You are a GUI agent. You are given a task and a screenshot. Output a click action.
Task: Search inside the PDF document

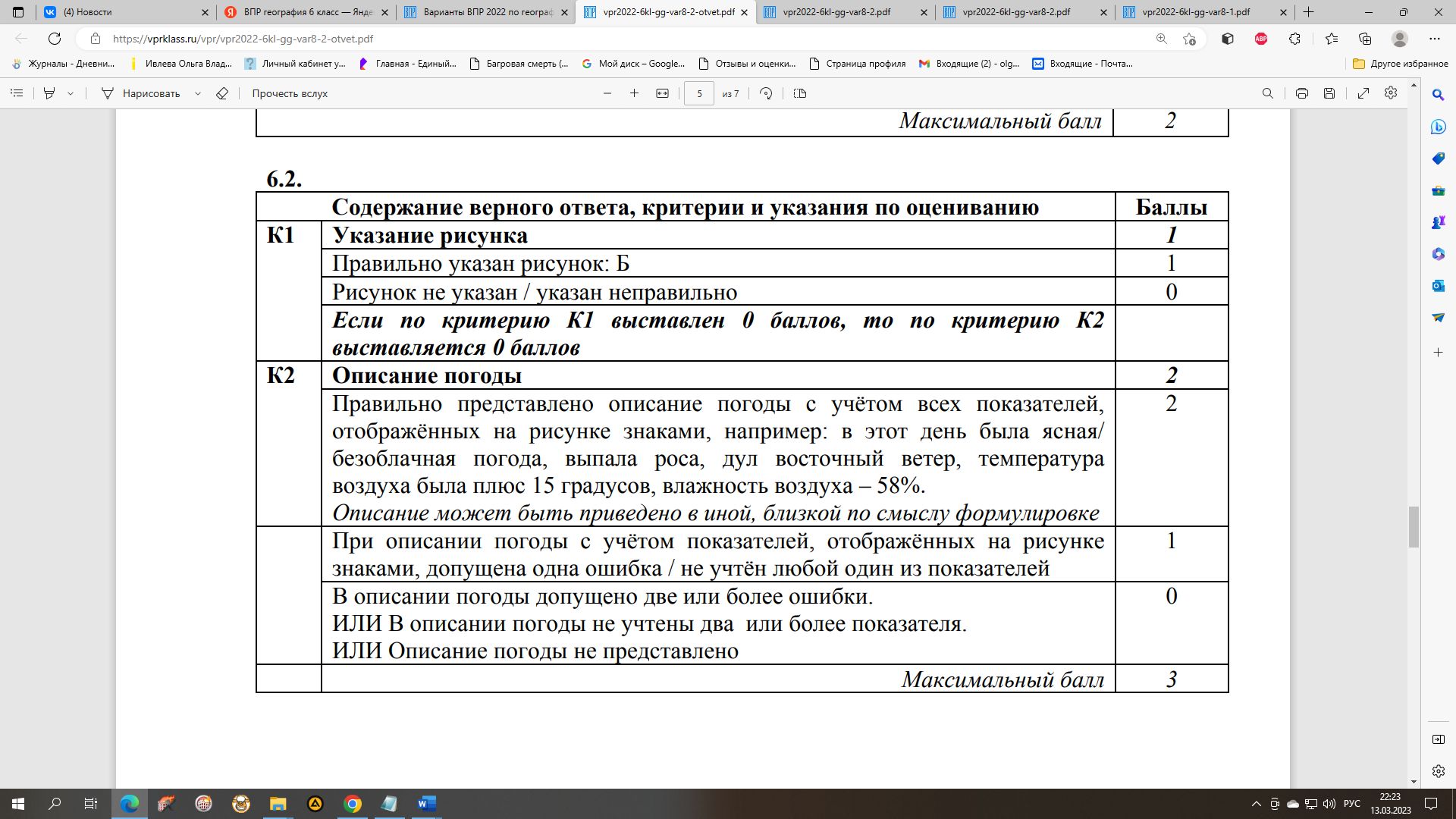1268,93
